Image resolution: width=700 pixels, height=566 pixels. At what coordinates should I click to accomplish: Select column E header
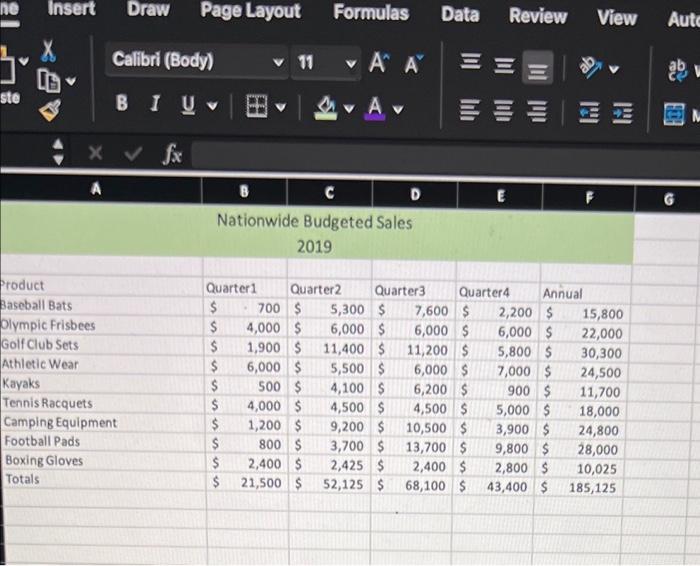pyautogui.click(x=500, y=196)
